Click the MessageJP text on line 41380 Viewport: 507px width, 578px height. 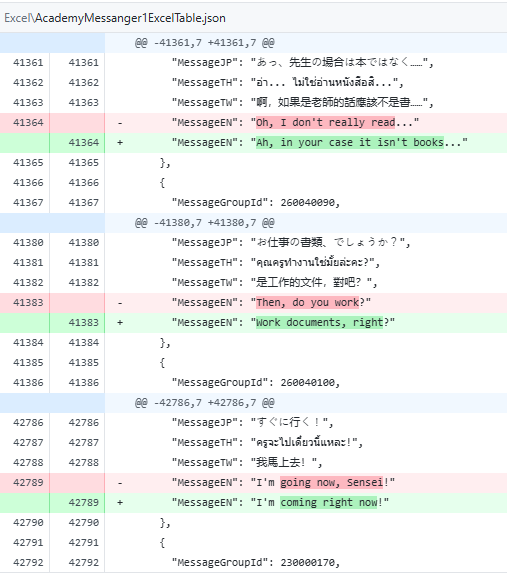(x=291, y=243)
